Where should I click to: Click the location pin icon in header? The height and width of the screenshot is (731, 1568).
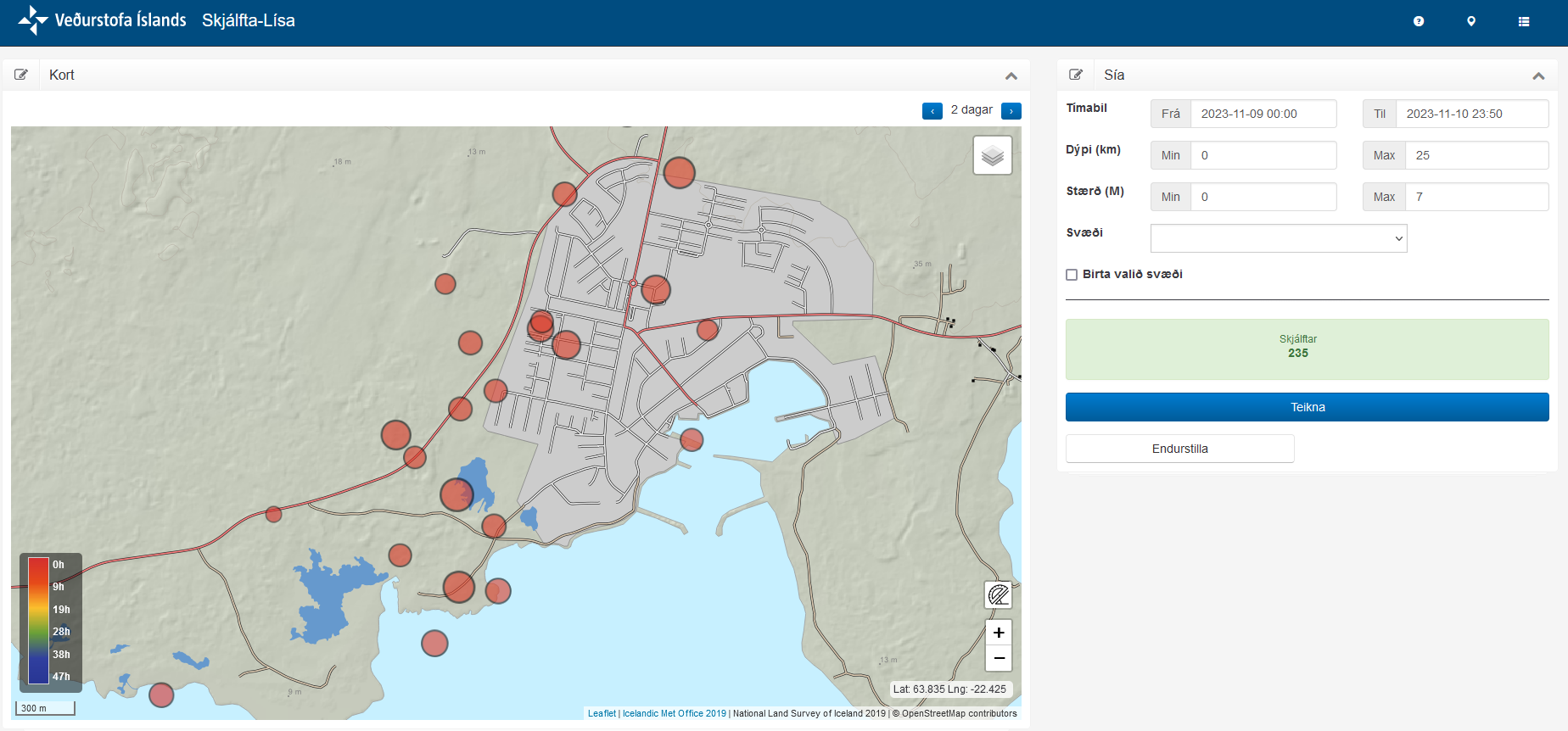[1471, 21]
